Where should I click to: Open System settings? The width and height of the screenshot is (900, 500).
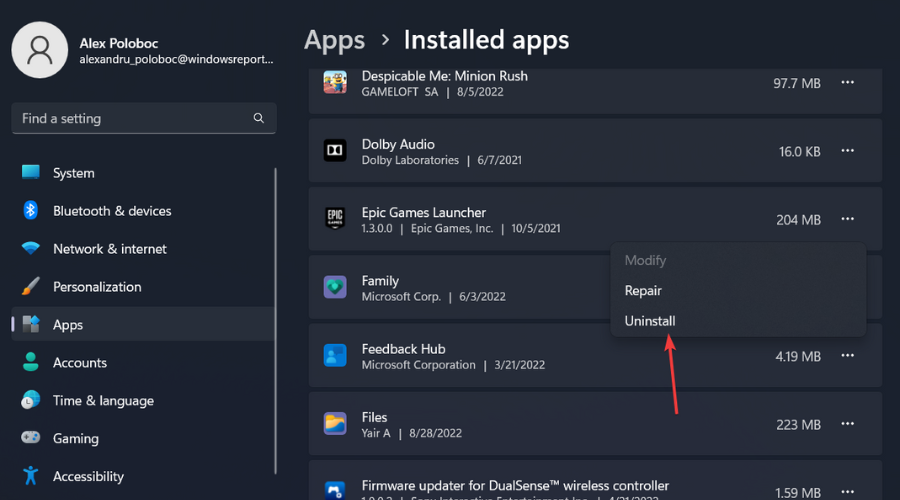143,173
